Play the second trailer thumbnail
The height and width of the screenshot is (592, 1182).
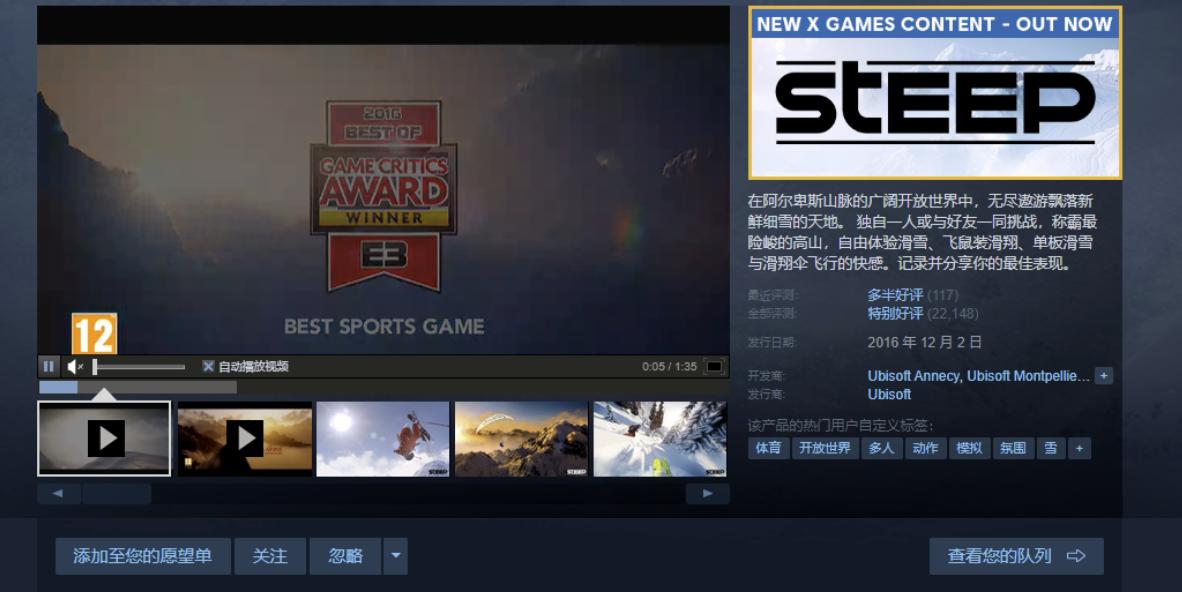coord(245,438)
